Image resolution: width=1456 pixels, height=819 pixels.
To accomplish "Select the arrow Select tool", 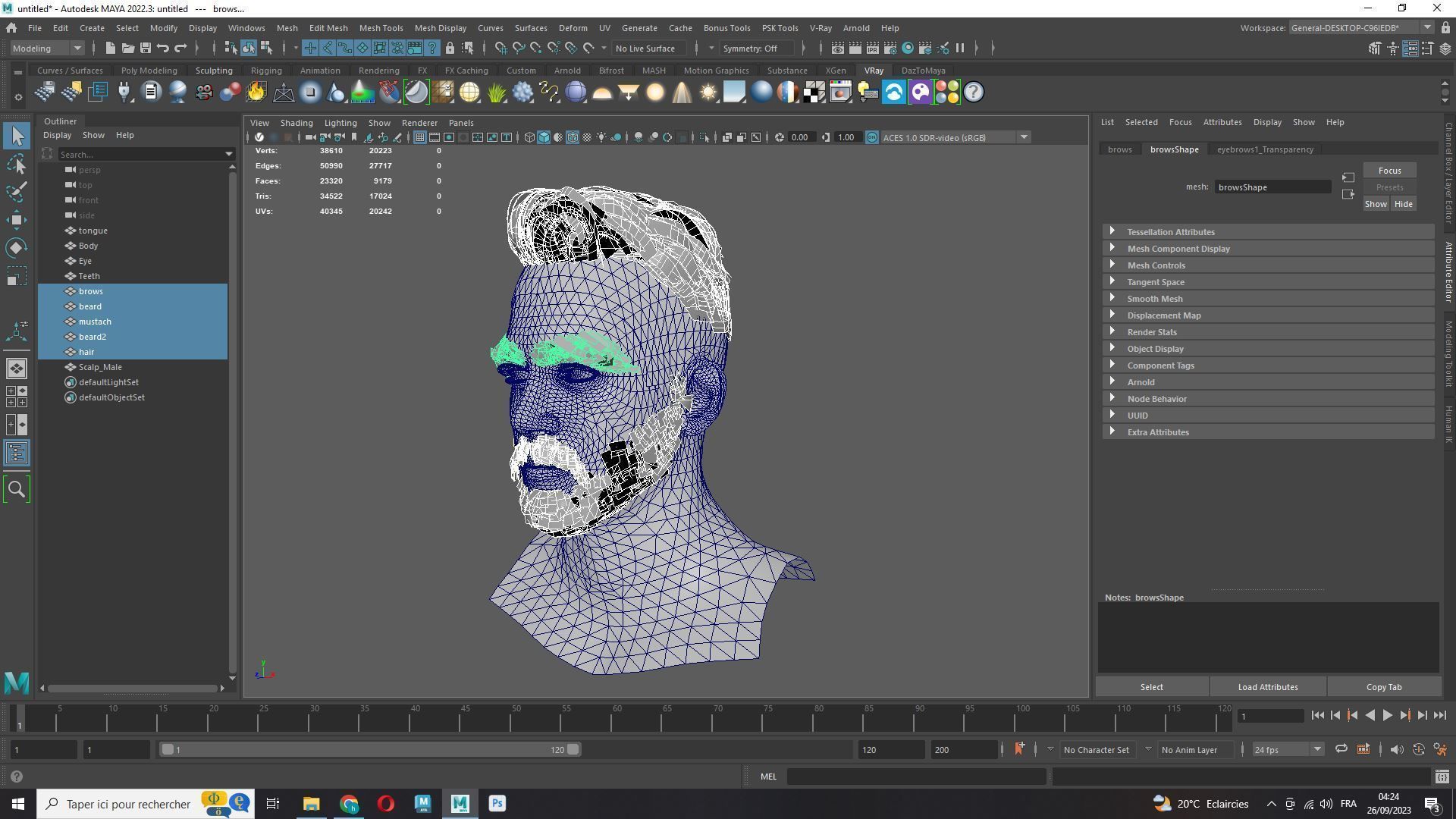I will (x=17, y=136).
